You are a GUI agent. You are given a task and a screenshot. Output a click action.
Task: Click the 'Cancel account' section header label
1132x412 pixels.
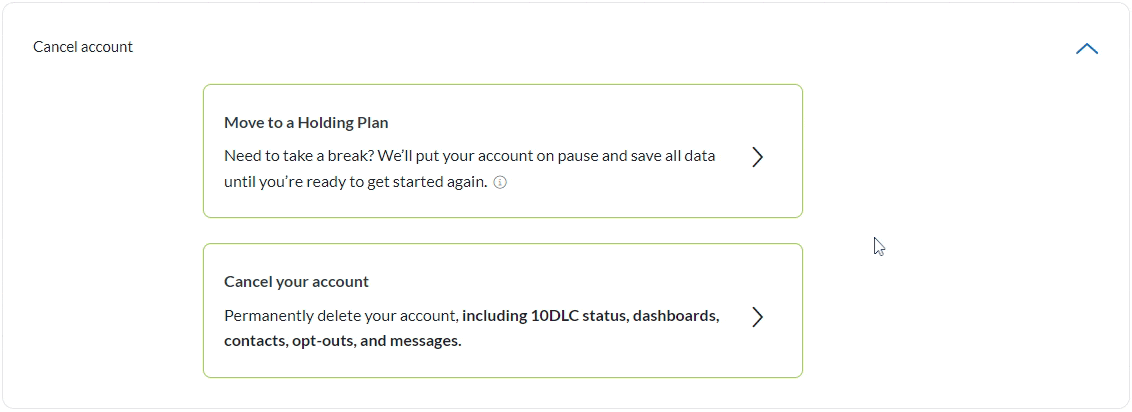(83, 47)
